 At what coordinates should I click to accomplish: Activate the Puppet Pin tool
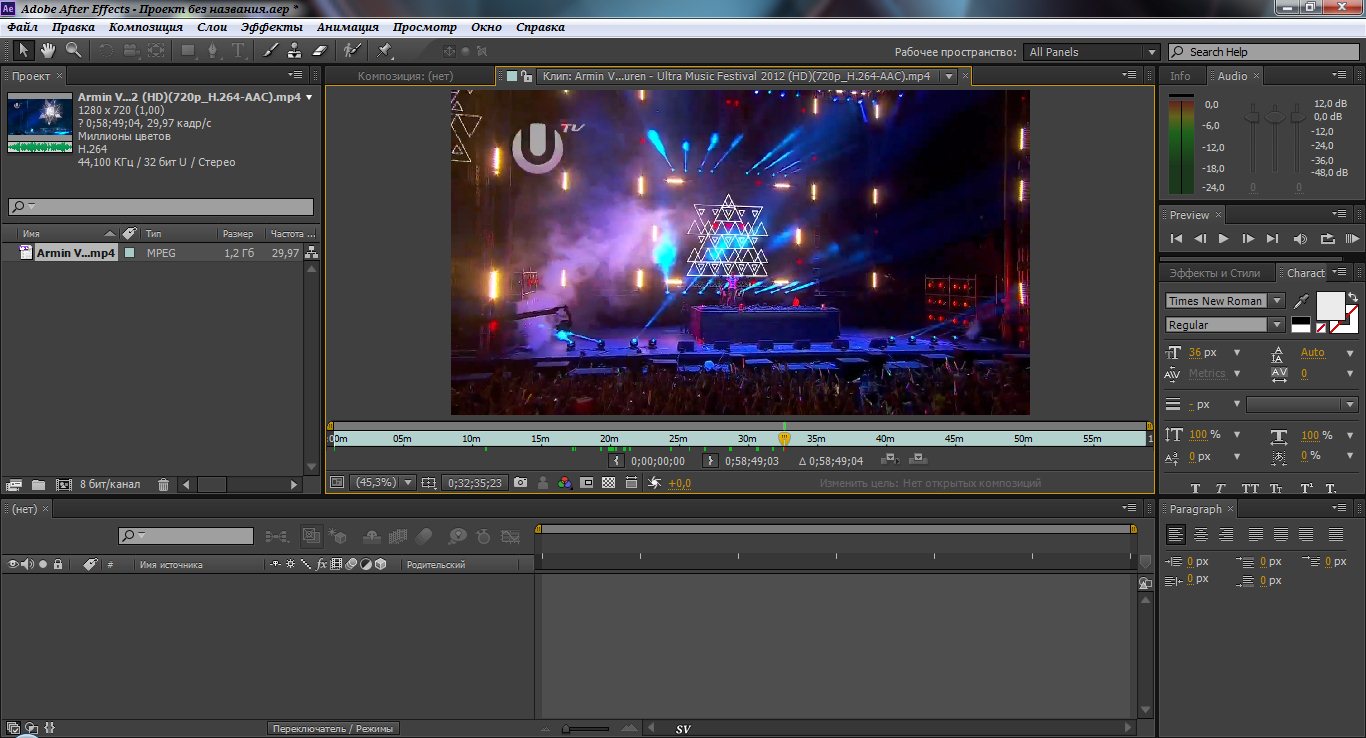pyautogui.click(x=384, y=50)
